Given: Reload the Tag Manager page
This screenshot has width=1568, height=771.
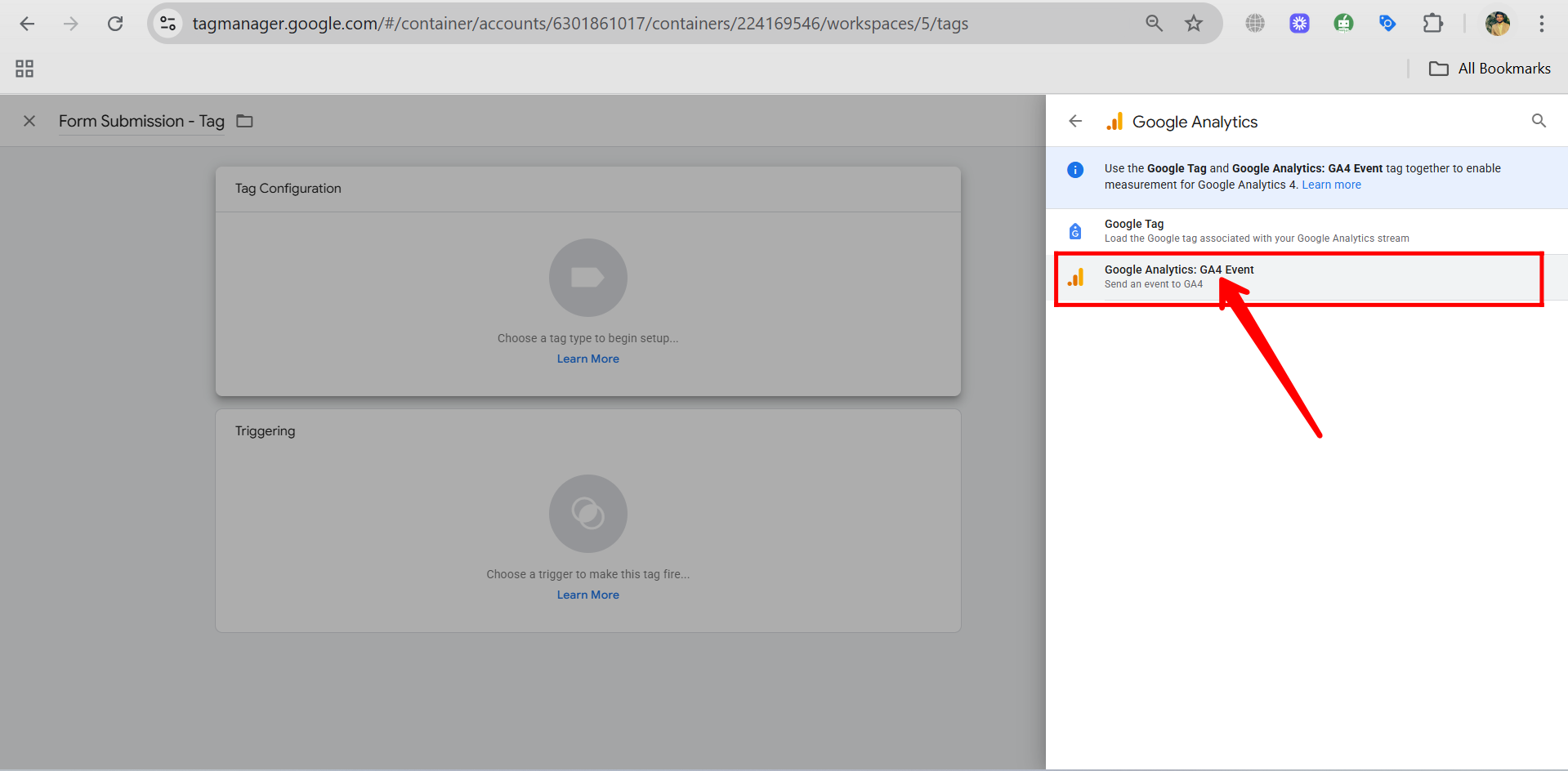Looking at the screenshot, I should 115,24.
